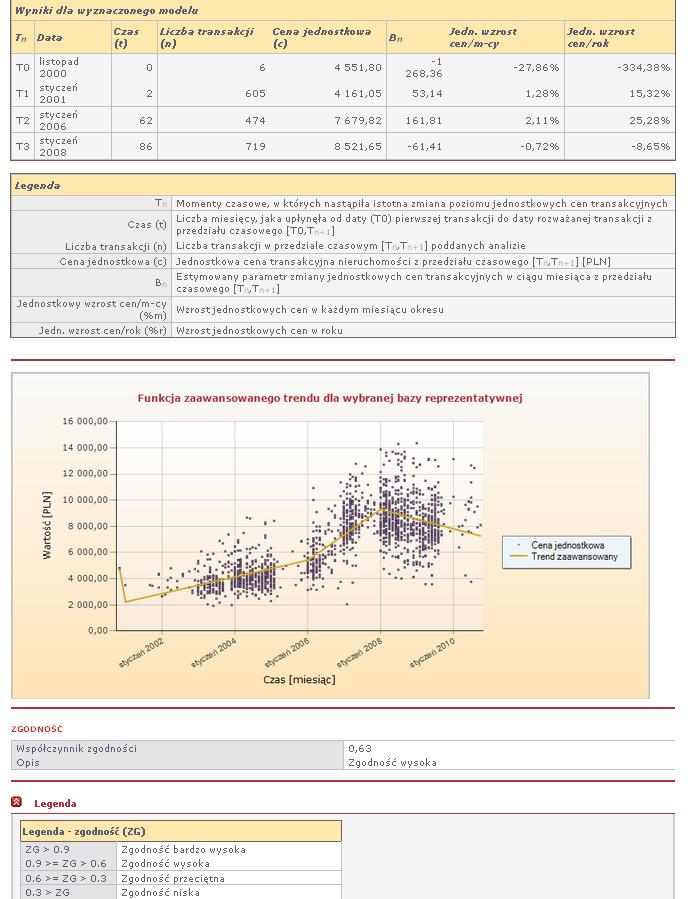Click the 'Cena jednostkowa (c)' column header
Image resolution: width=688 pixels, height=899 pixels.
322,37
